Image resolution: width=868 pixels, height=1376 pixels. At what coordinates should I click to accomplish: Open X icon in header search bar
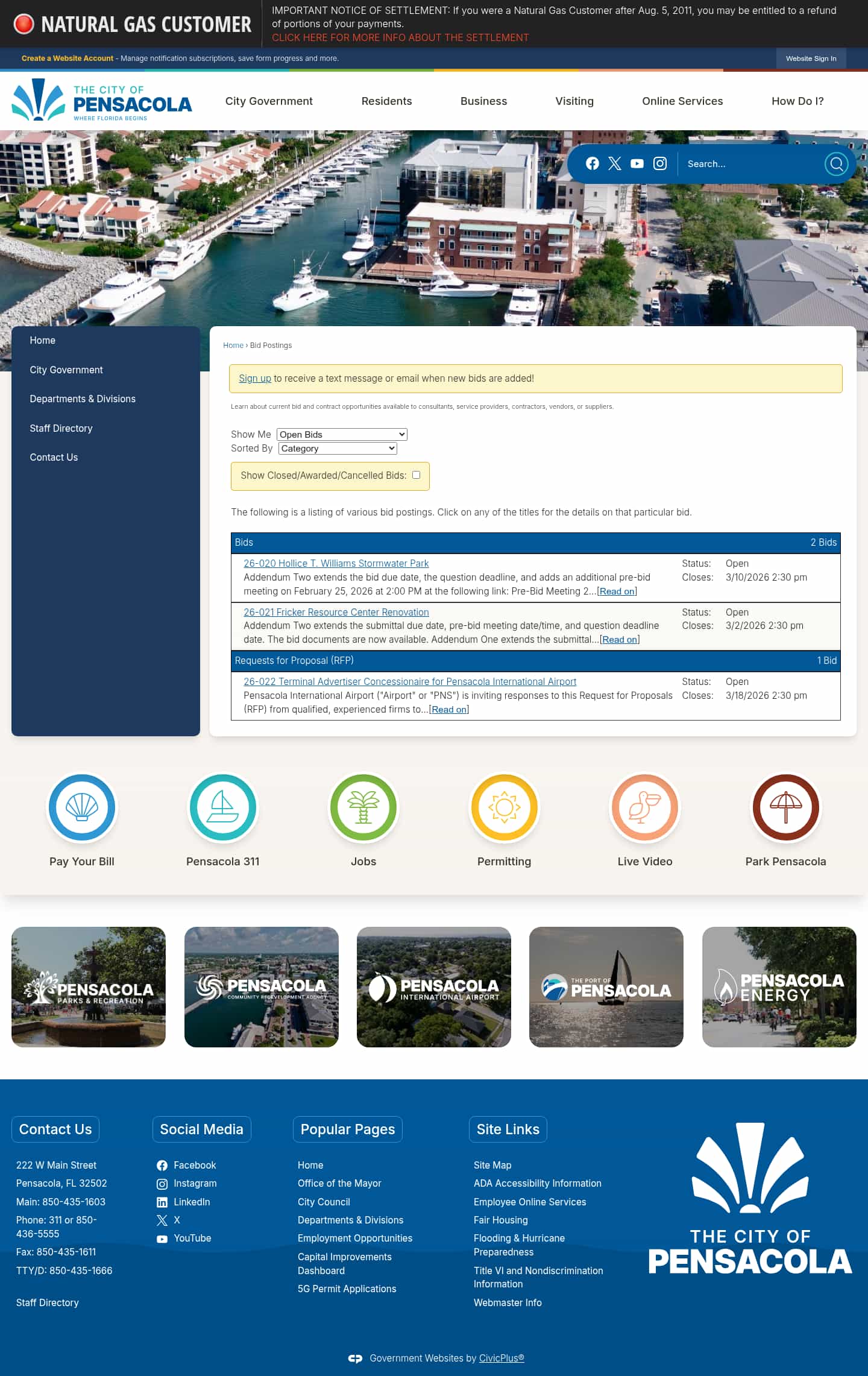pos(614,163)
